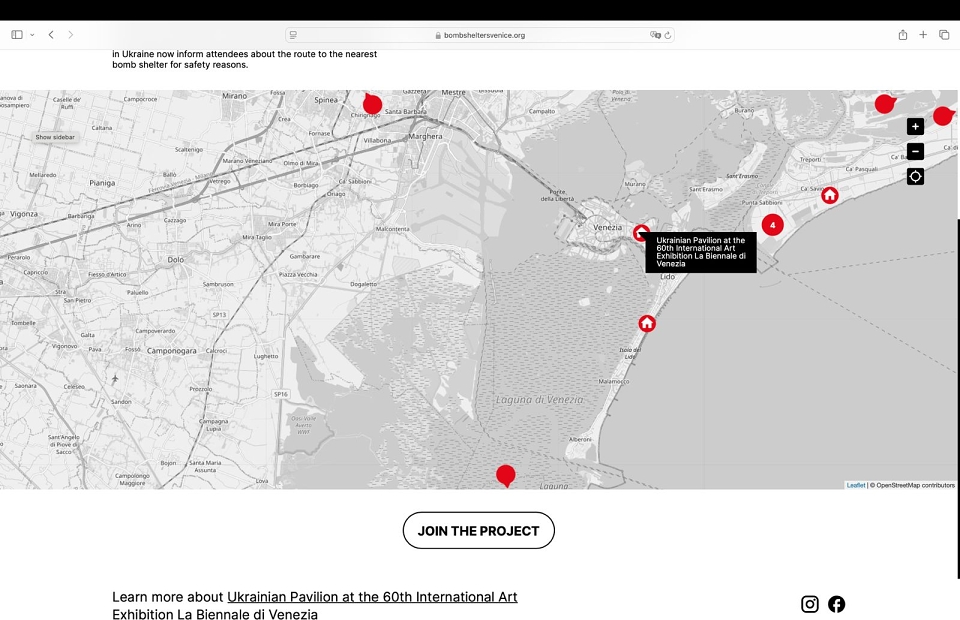The height and width of the screenshot is (620, 960).
Task: Open the Ukrainian Pavilion link
Action: pos(372,597)
